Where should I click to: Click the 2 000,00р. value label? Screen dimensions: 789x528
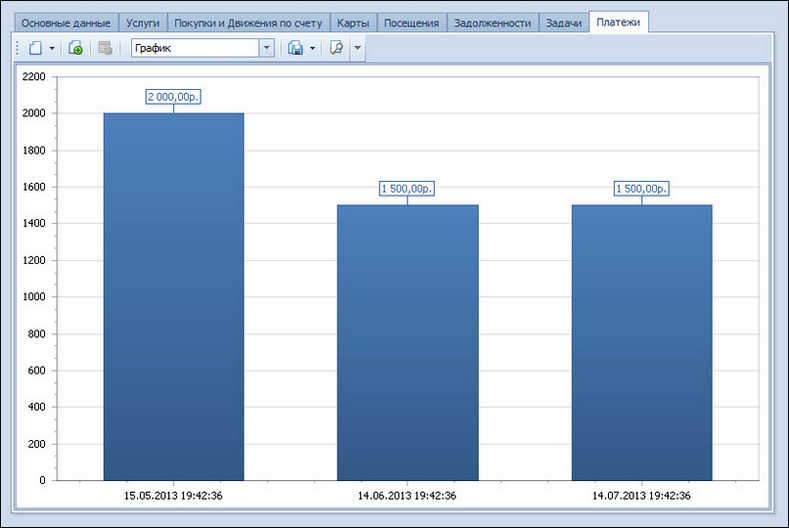173,97
